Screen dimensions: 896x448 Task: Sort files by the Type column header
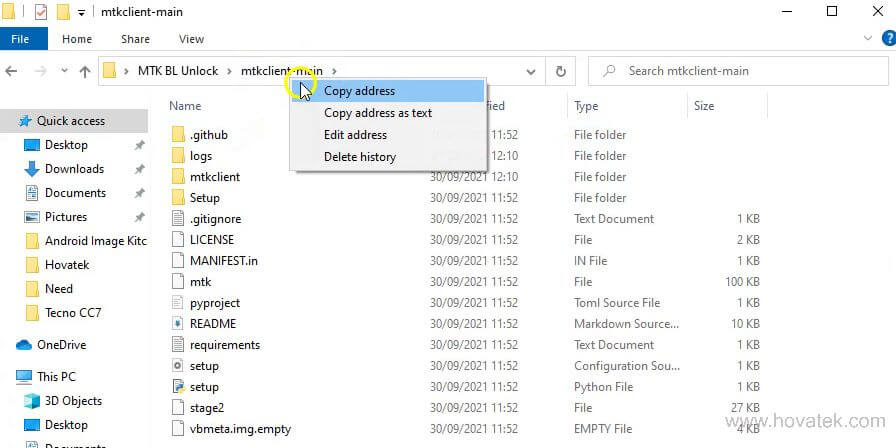point(586,106)
